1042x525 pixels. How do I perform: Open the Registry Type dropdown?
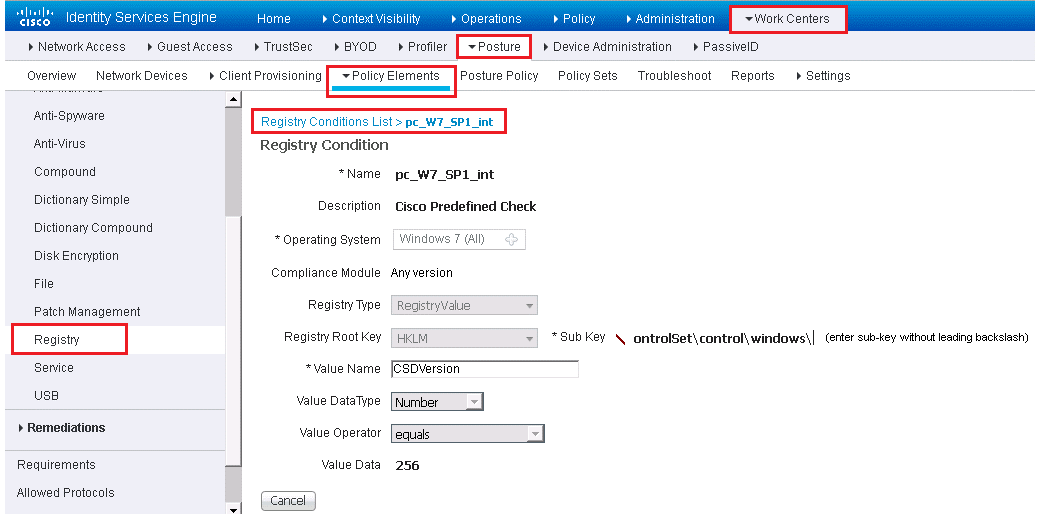click(x=464, y=305)
